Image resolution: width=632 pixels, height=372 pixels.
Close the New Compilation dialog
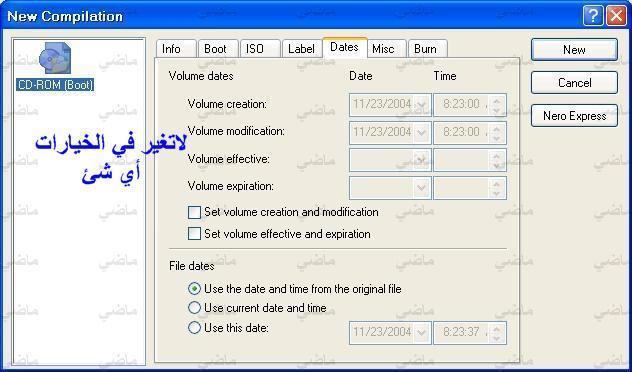[617, 16]
